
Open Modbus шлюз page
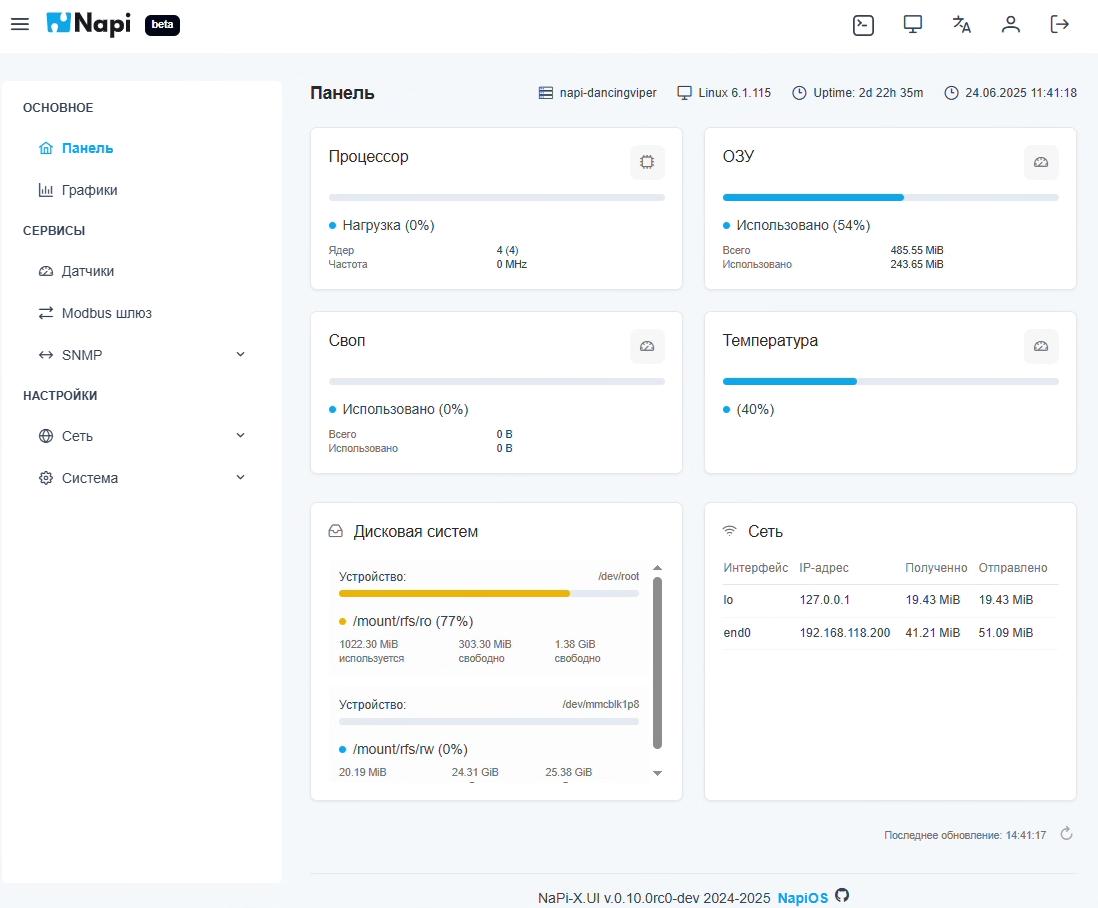tap(106, 313)
